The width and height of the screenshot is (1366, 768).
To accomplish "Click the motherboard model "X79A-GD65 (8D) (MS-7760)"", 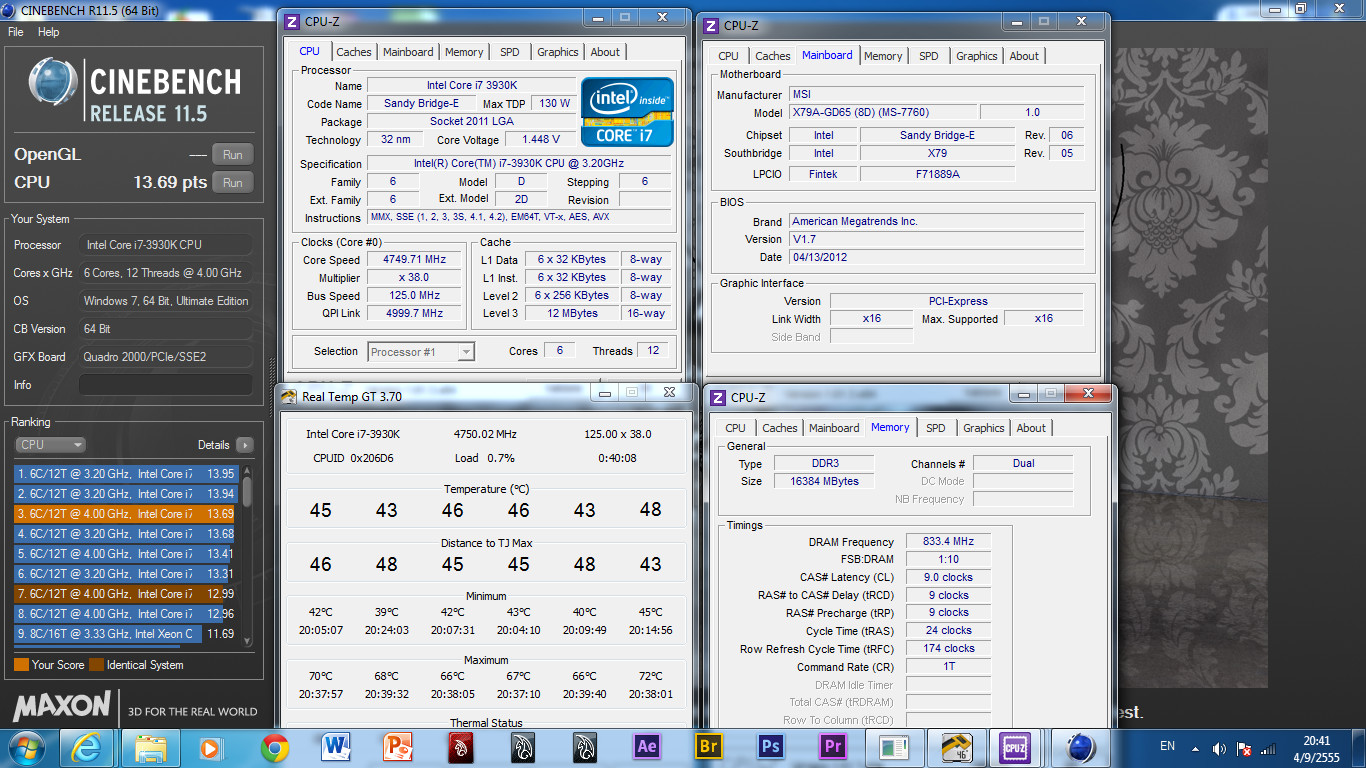I will click(882, 113).
